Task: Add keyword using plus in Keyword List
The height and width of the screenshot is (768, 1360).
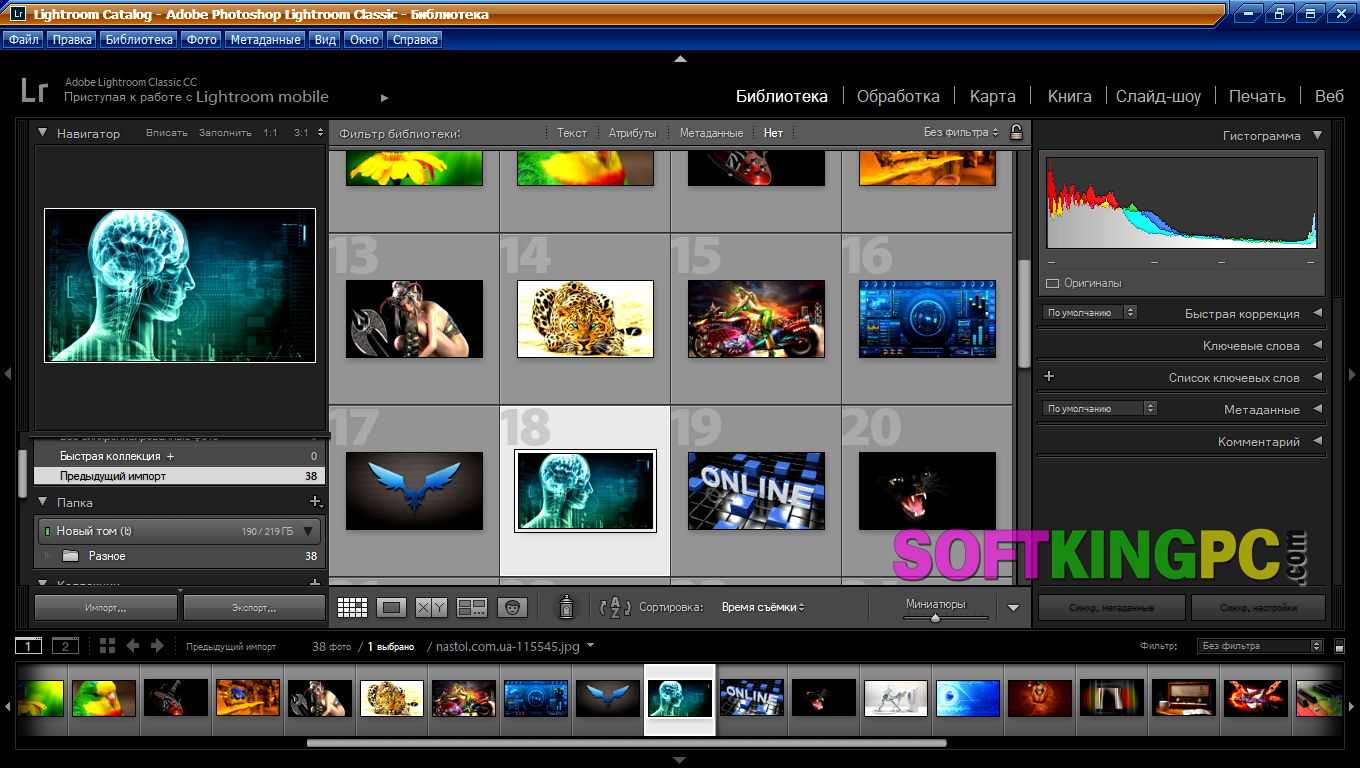Action: coord(1049,377)
